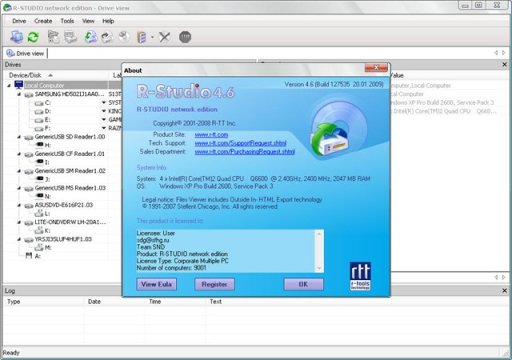
Task: Open the SupportRequest.shtml tech support link
Action: pyautogui.click(x=240, y=143)
